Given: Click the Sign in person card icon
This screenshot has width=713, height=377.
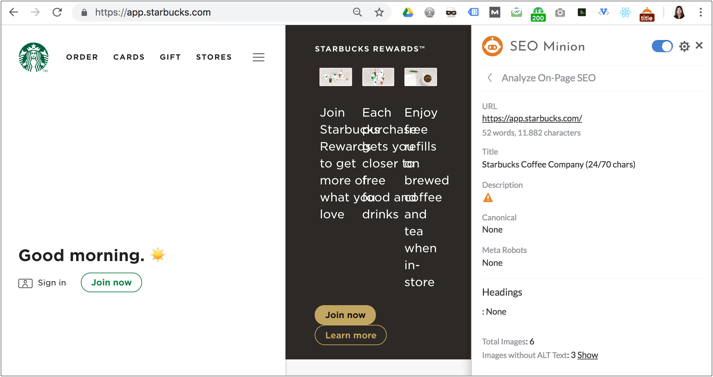Looking at the screenshot, I should point(25,283).
